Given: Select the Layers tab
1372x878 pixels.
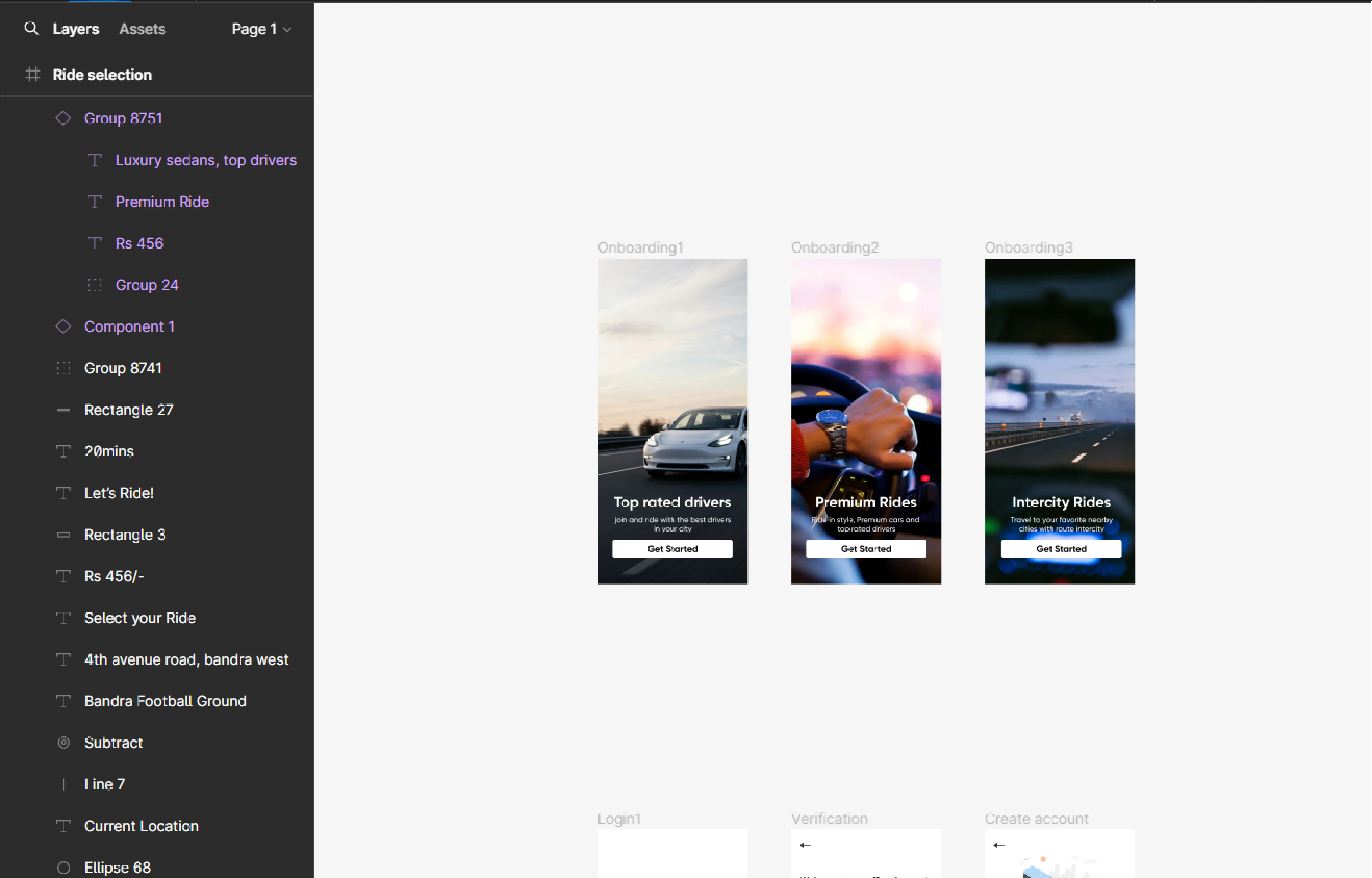Looking at the screenshot, I should (x=75, y=29).
